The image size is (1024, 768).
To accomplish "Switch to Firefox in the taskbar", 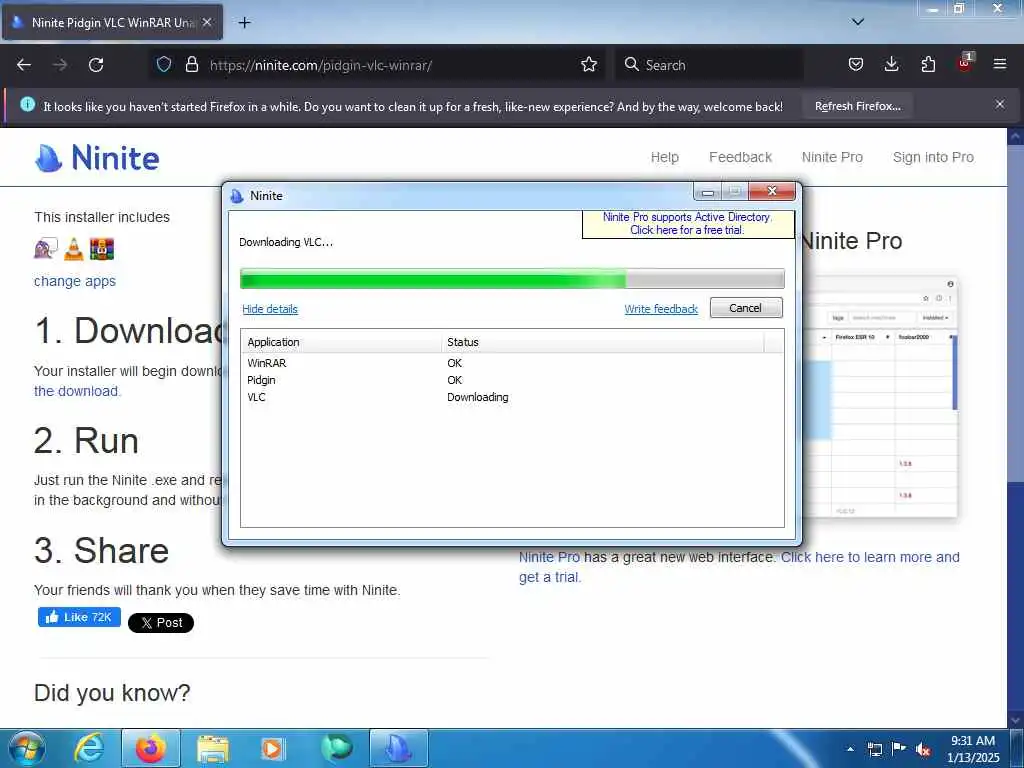I will click(150, 748).
